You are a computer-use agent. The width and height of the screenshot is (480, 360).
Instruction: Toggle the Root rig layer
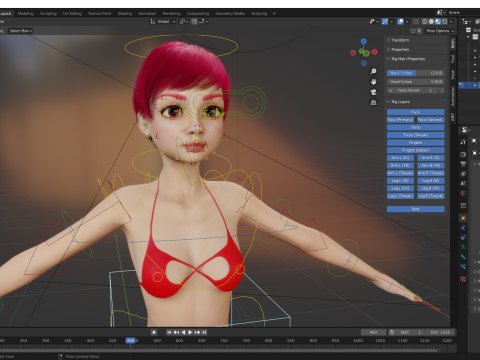pyautogui.click(x=415, y=209)
